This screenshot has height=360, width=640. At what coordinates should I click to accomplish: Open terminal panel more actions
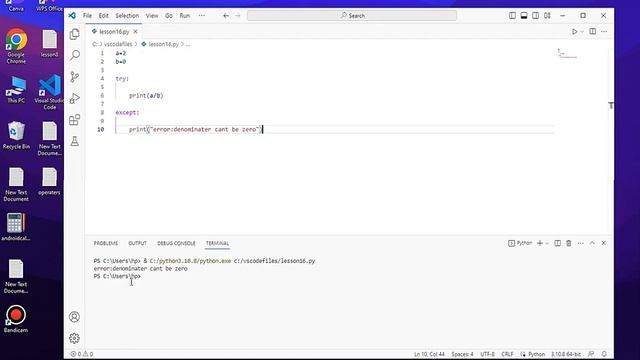coord(580,243)
